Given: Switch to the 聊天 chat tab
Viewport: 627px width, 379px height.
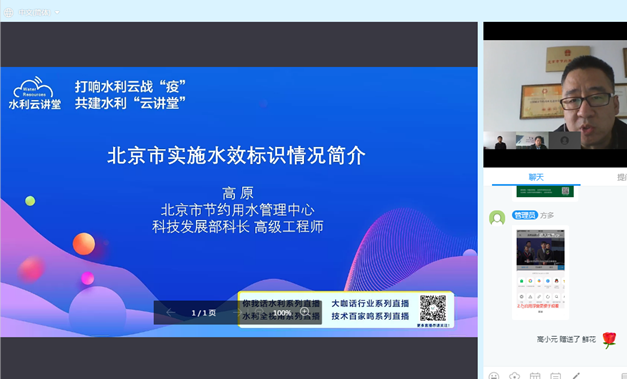Looking at the screenshot, I should [536, 177].
